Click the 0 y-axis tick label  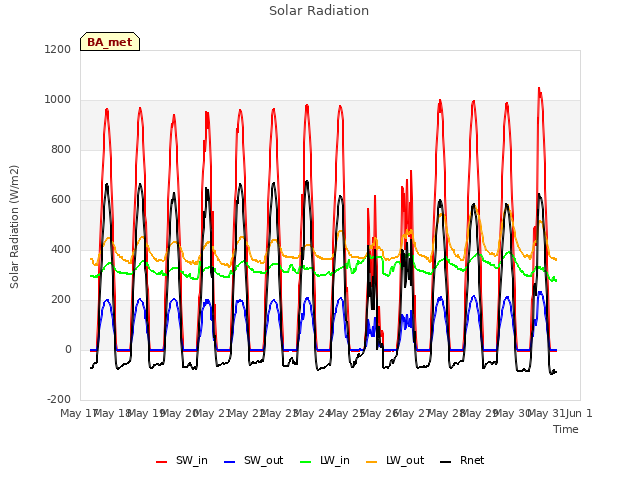pyautogui.click(x=68, y=349)
